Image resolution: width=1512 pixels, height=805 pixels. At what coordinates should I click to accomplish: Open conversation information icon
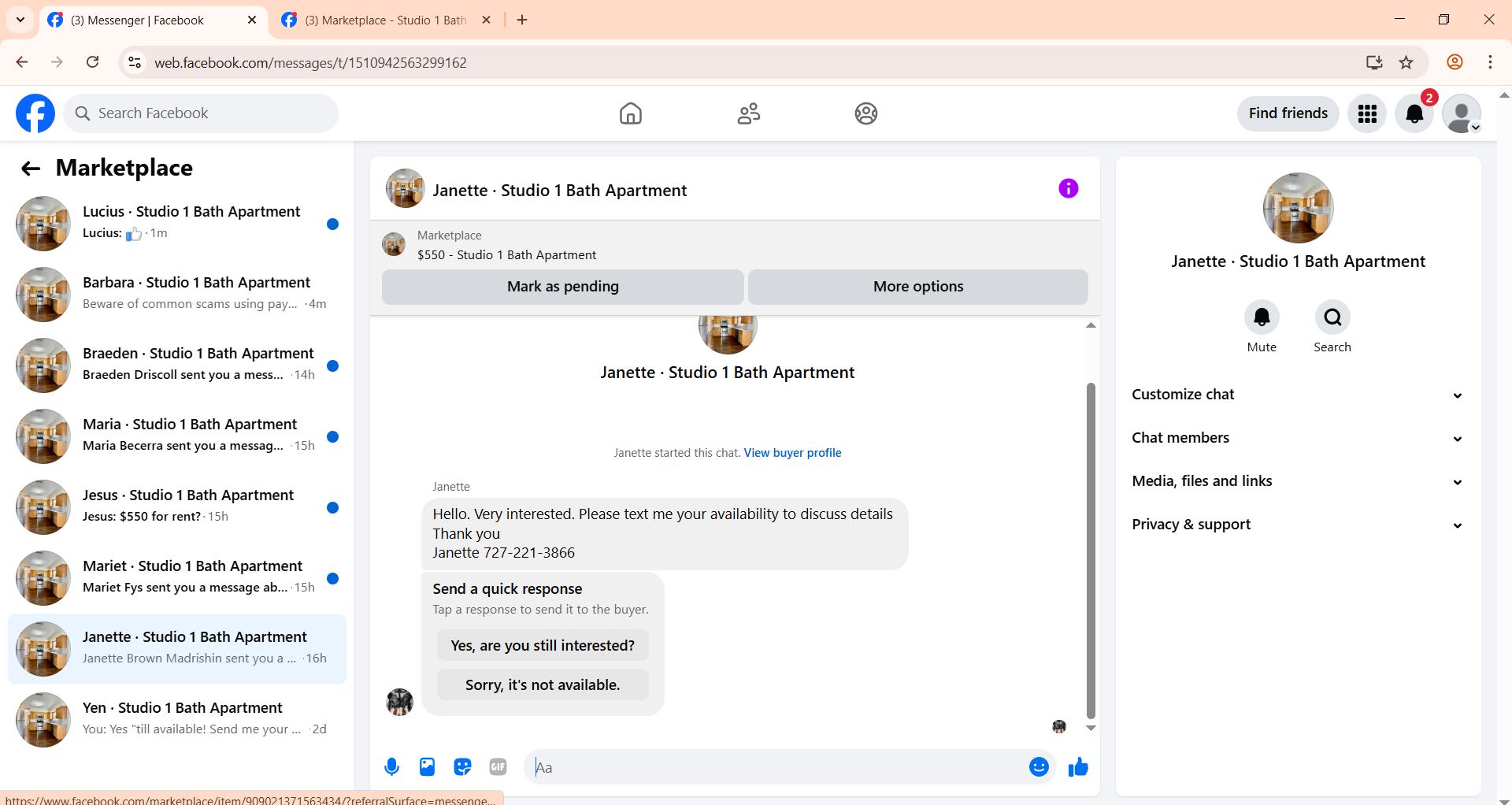pos(1069,188)
